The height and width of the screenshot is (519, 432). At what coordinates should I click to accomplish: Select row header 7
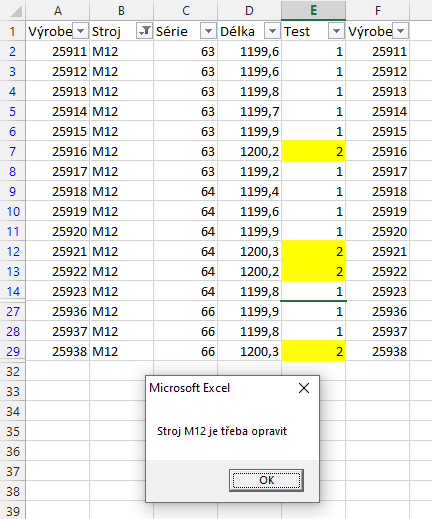point(13,151)
